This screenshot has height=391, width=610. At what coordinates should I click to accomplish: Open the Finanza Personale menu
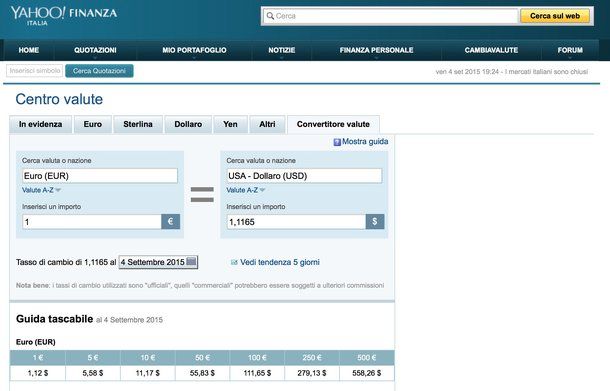376,50
